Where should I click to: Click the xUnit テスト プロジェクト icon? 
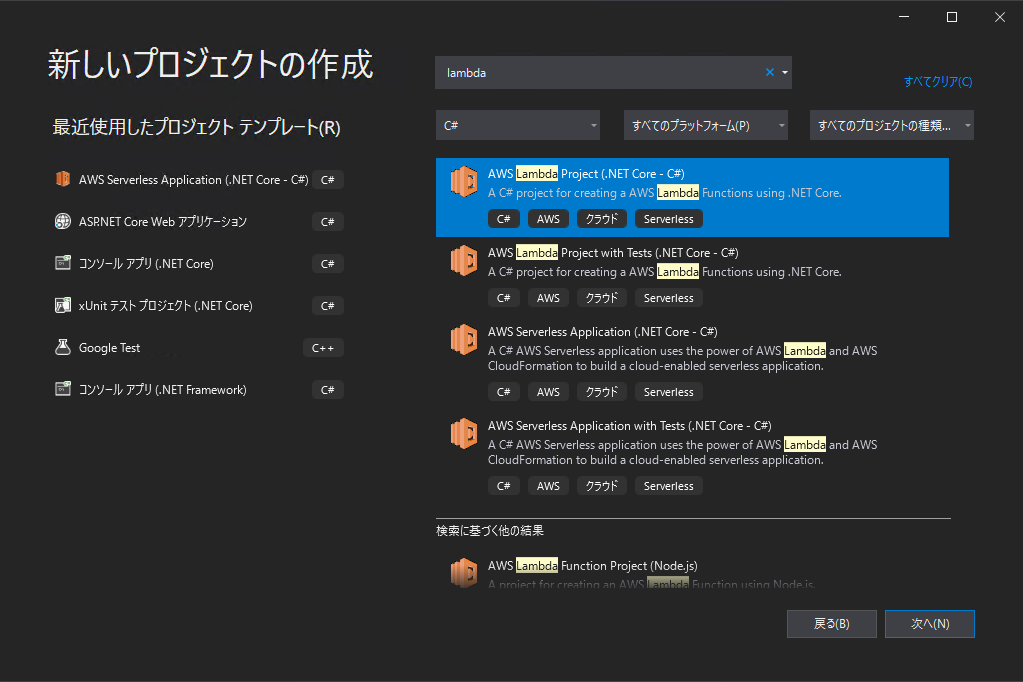pyautogui.click(x=62, y=305)
